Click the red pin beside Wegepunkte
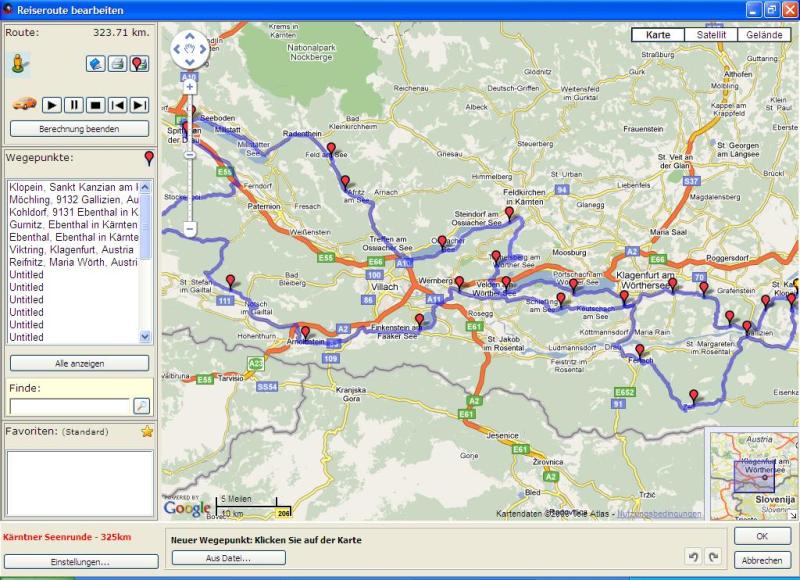800x580 pixels. 149,158
